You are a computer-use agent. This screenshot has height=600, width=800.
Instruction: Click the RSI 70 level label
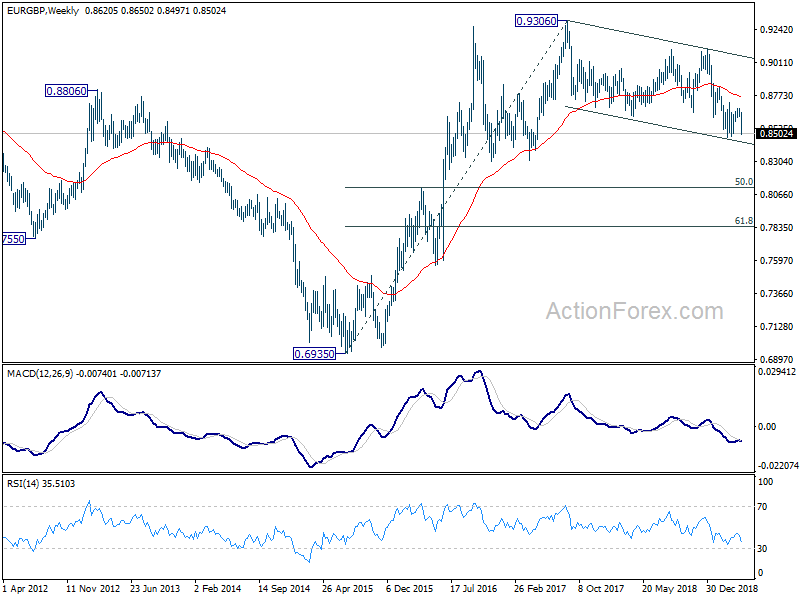point(763,507)
